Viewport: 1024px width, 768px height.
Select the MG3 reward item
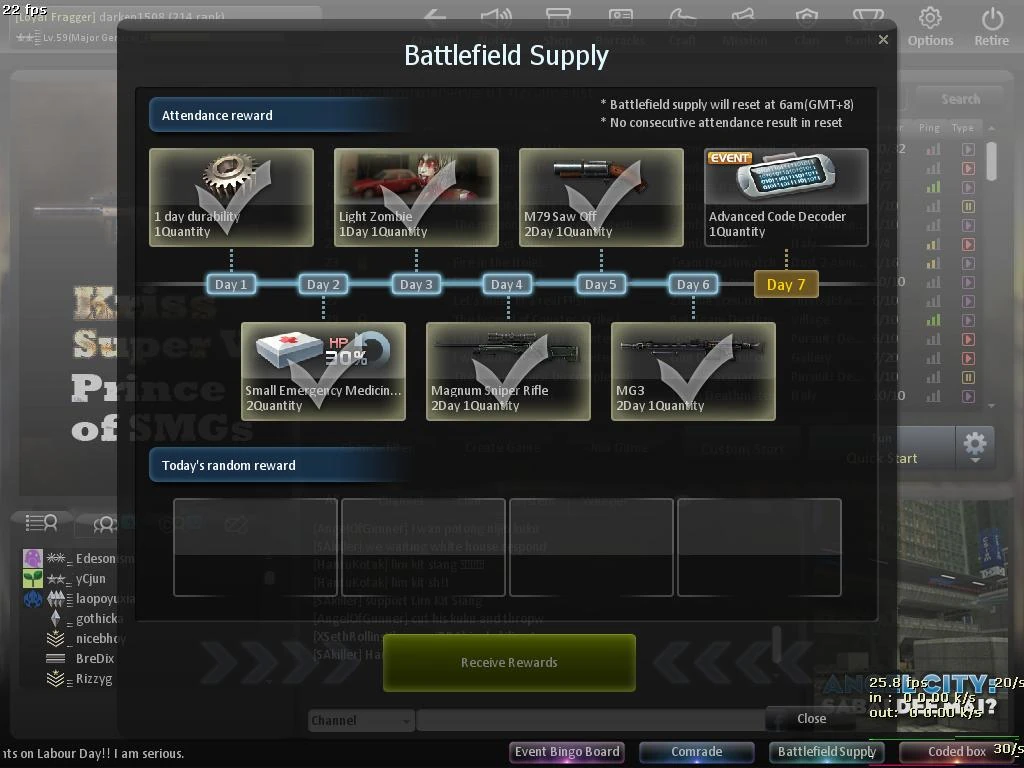(x=693, y=371)
